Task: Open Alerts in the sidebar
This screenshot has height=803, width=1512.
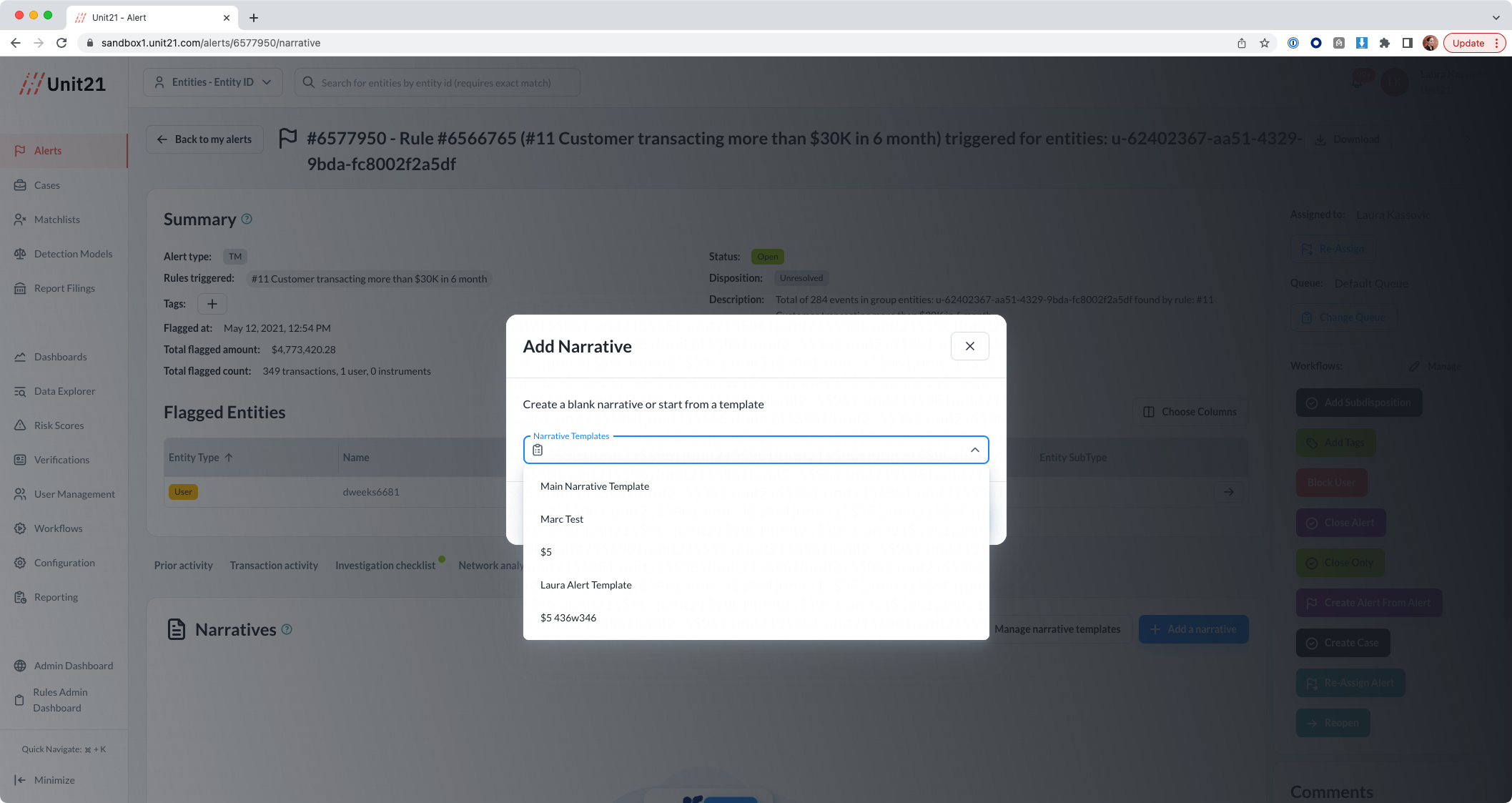Action: (x=64, y=151)
